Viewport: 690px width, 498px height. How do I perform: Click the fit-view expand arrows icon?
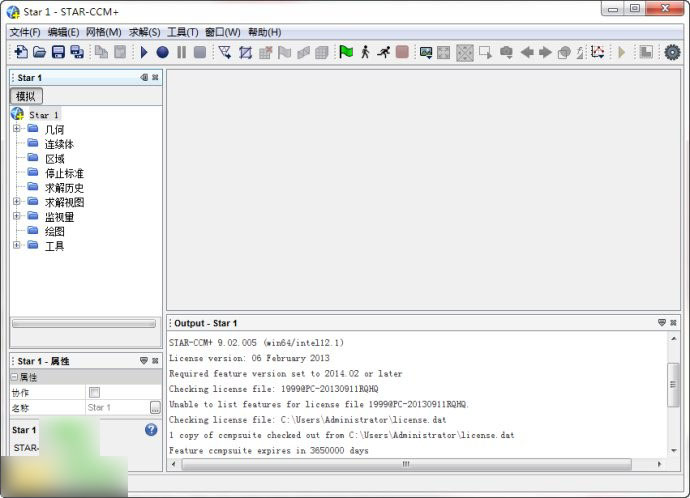(444, 53)
